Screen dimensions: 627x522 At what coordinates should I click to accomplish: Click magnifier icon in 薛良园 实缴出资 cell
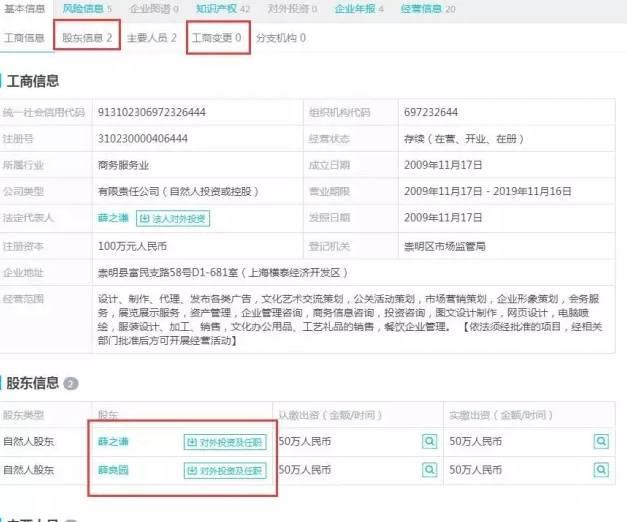[x=601, y=469]
